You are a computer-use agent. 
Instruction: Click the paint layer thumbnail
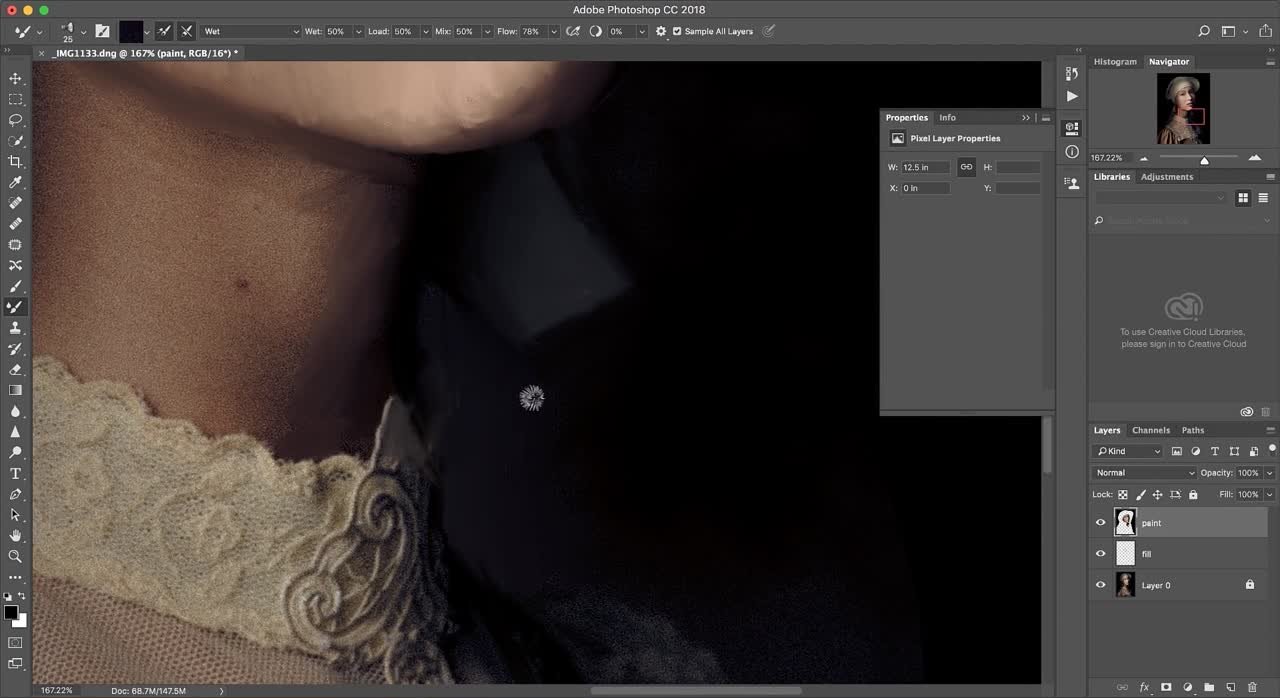click(x=1125, y=522)
